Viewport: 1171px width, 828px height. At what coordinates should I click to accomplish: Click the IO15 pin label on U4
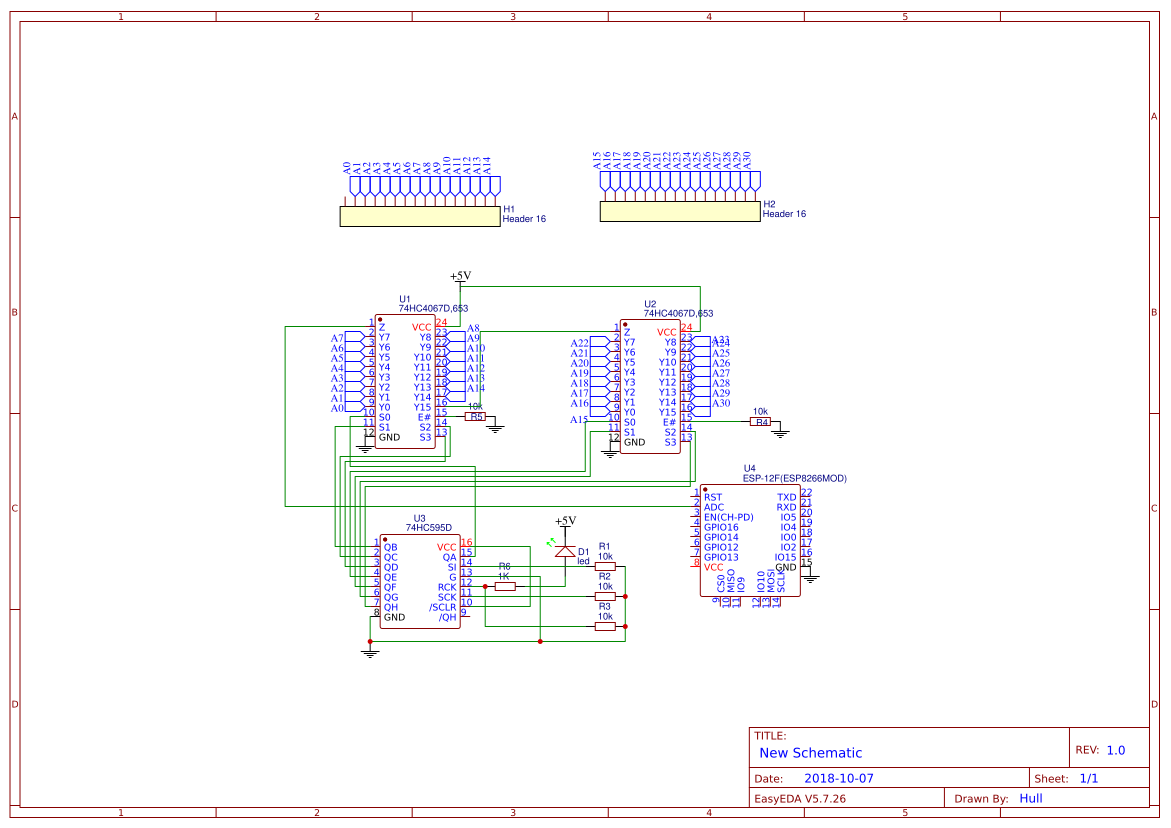(785, 557)
